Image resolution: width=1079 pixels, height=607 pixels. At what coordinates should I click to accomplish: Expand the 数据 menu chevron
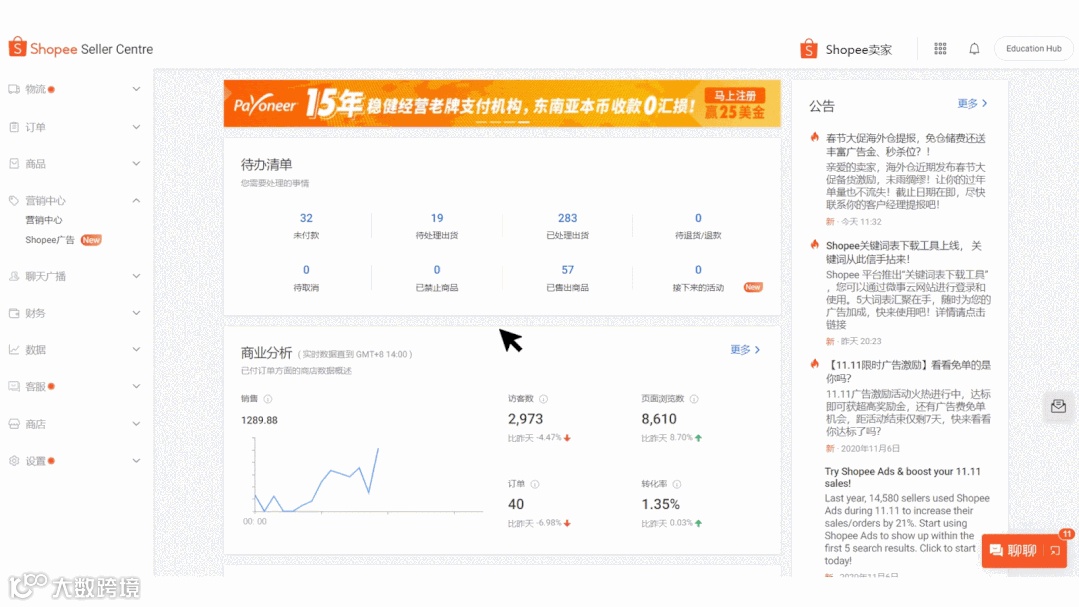[136, 349]
